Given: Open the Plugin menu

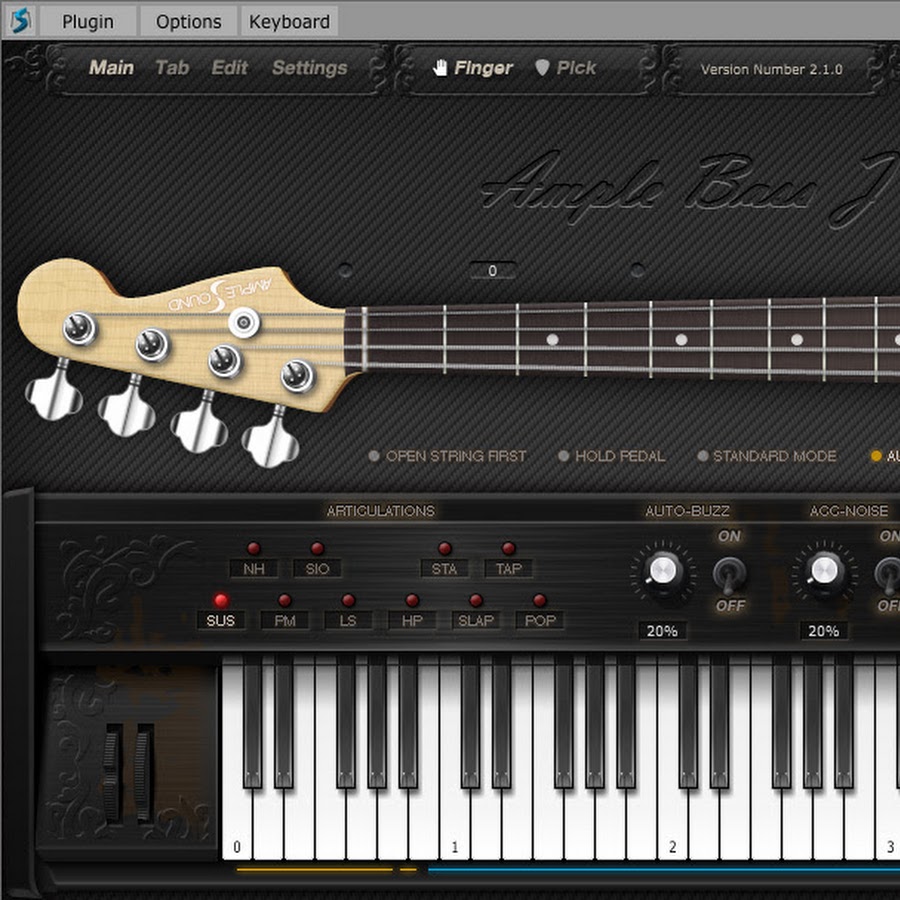Looking at the screenshot, I should click(x=88, y=22).
